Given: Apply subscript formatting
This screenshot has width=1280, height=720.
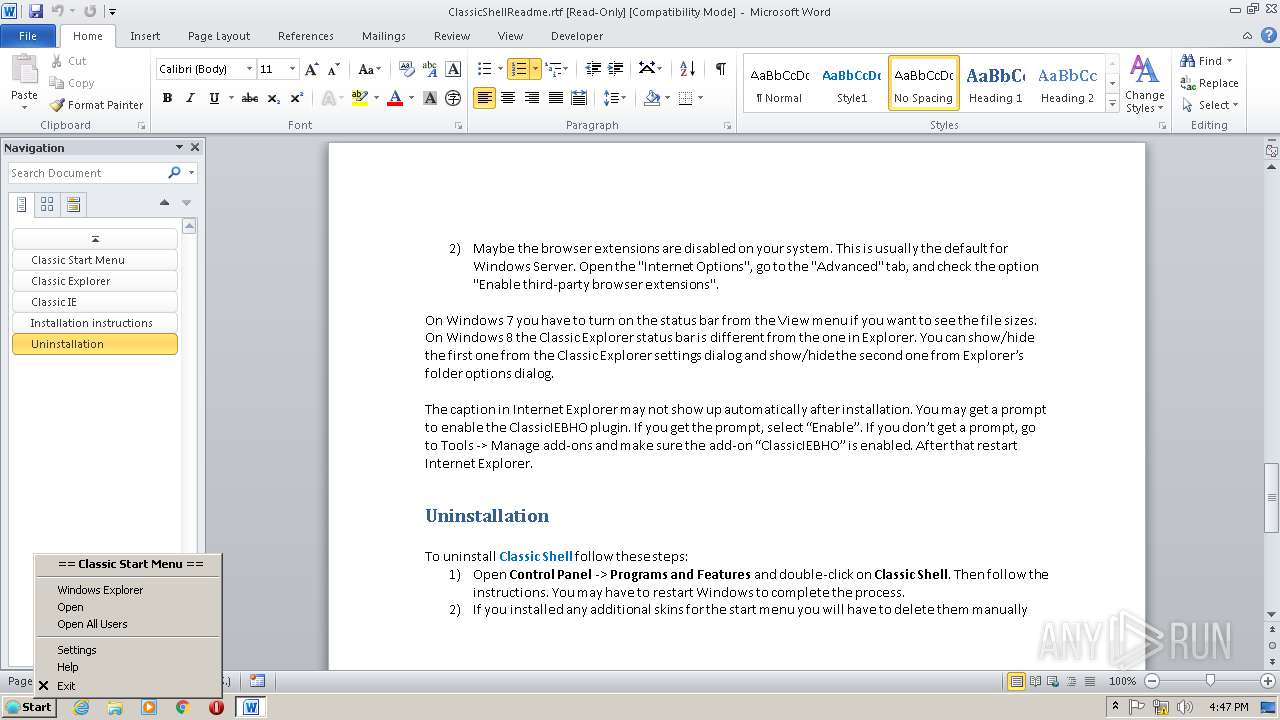Looking at the screenshot, I should [274, 98].
